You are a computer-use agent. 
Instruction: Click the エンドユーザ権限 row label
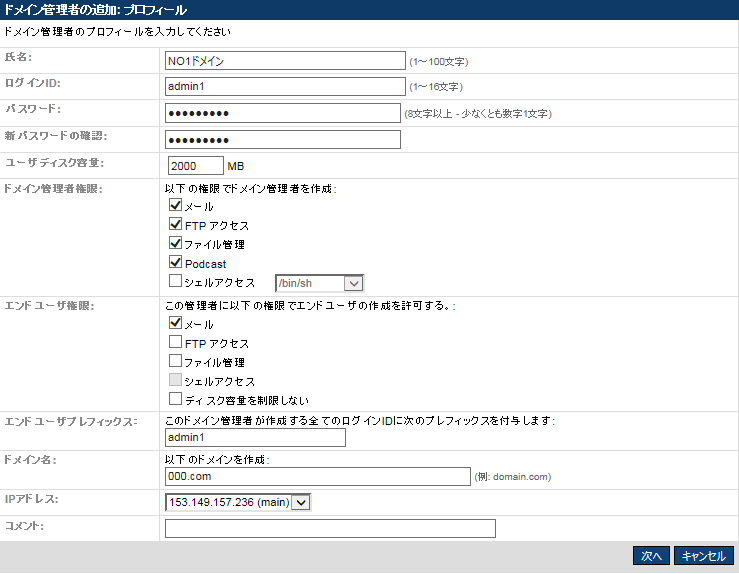point(49,306)
